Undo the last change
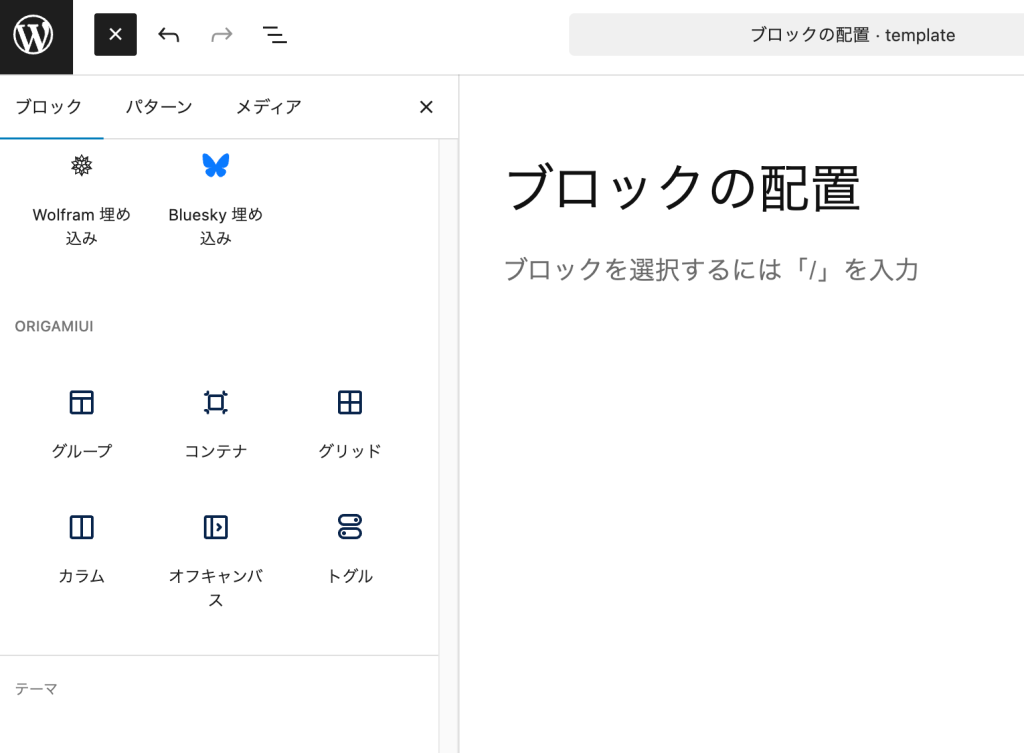1024x753 pixels. click(x=168, y=35)
